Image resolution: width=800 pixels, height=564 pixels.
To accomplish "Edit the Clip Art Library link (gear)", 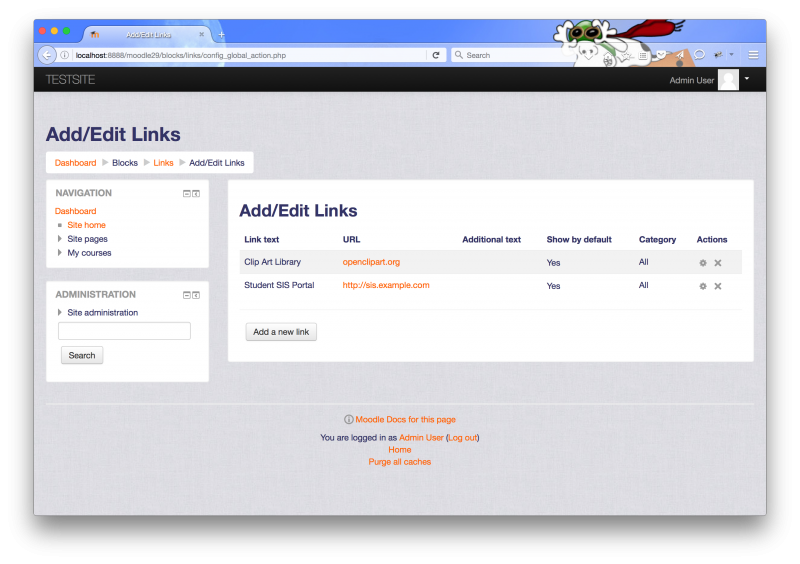I will coord(703,263).
